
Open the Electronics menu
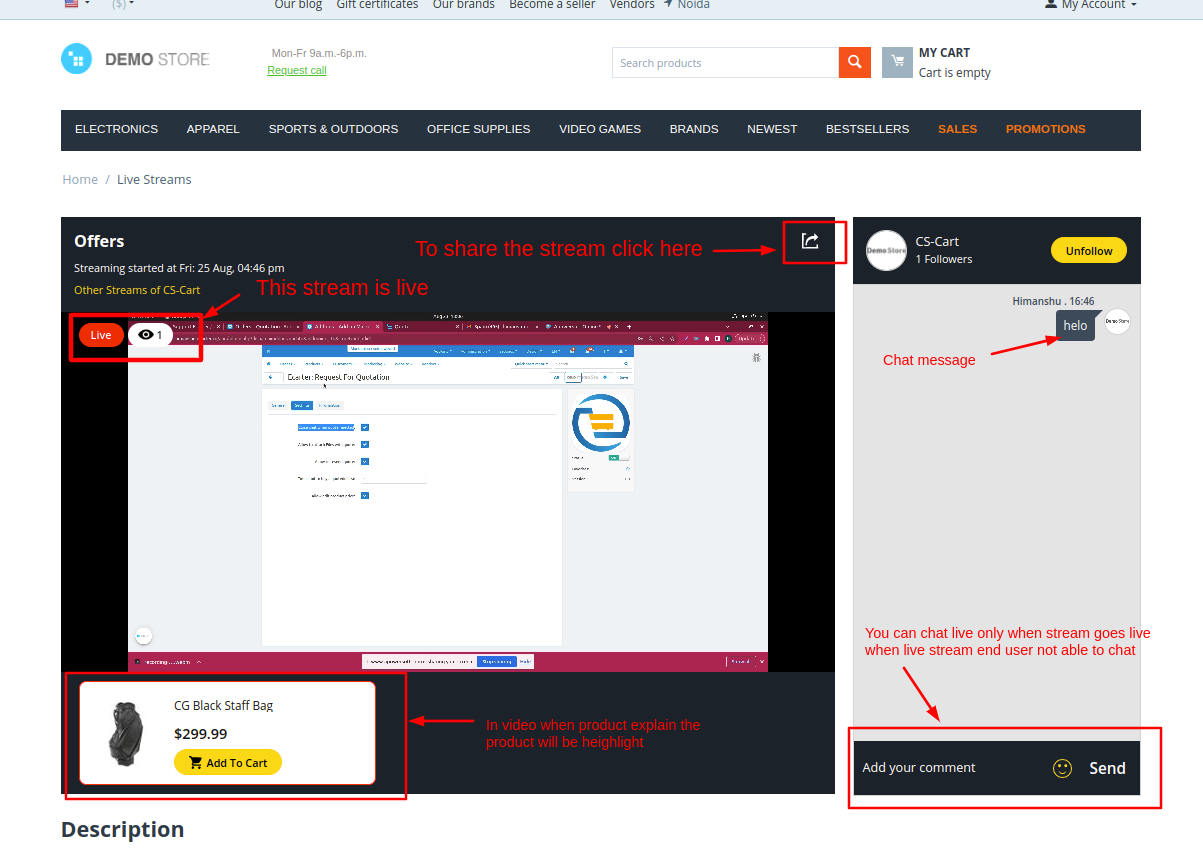click(x=116, y=129)
